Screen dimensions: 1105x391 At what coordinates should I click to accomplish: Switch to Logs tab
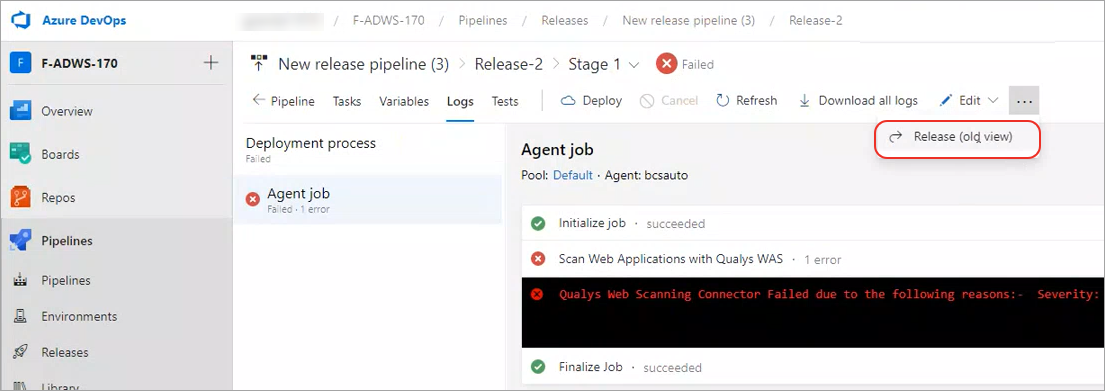(459, 101)
